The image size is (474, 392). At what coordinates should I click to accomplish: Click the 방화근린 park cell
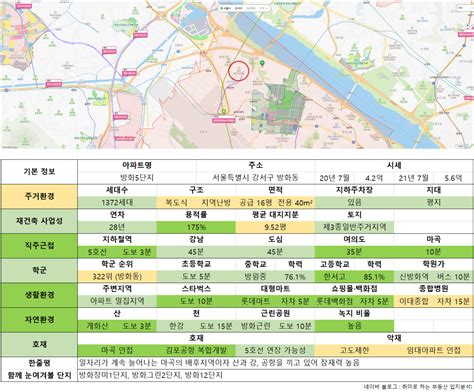255,326
